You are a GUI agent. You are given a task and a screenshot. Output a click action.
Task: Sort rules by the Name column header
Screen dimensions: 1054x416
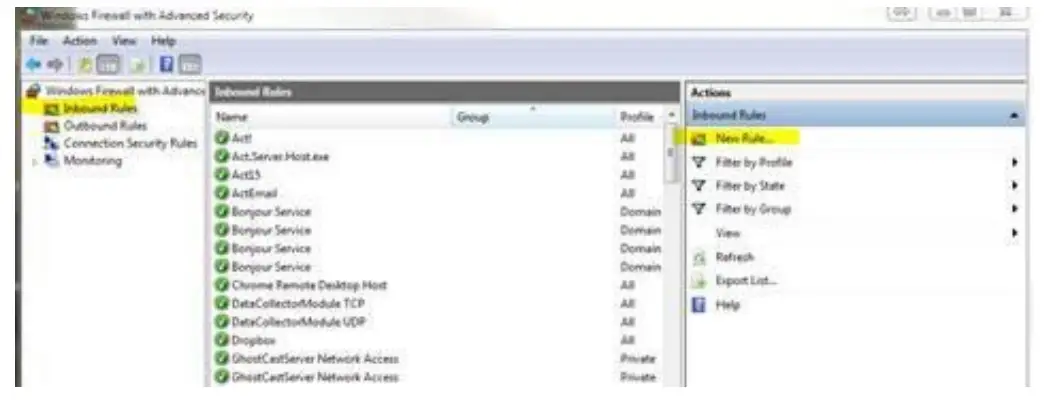point(331,117)
